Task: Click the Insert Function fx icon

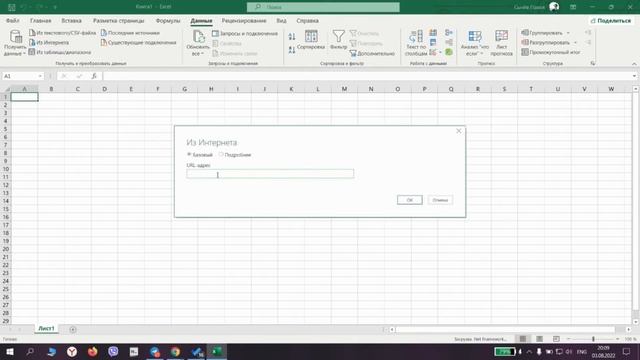Action: point(94,76)
